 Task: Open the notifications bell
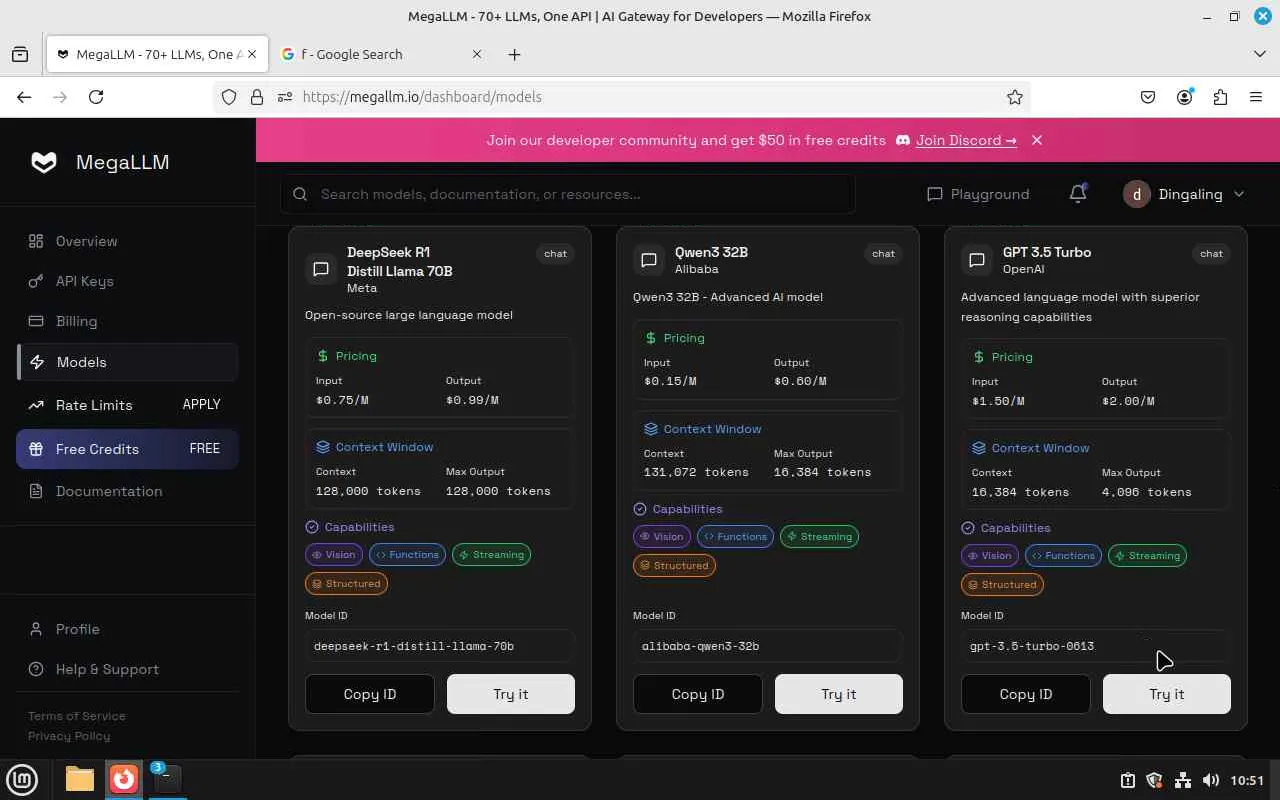[1078, 194]
